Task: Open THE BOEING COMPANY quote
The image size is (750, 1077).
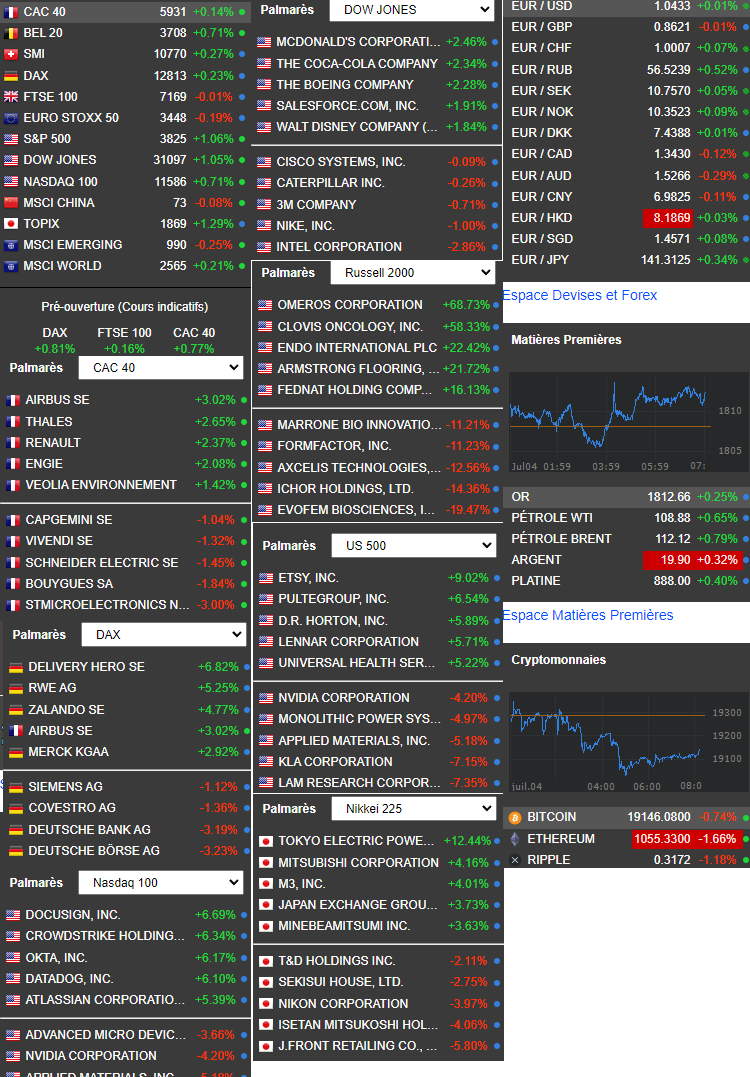Action: tap(345, 84)
